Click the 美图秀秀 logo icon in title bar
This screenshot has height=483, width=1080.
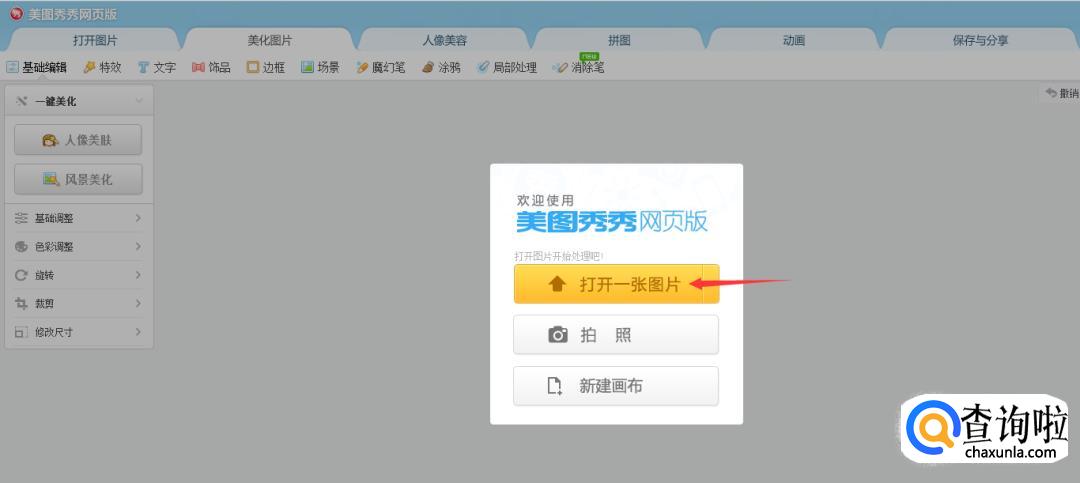[x=16, y=14]
